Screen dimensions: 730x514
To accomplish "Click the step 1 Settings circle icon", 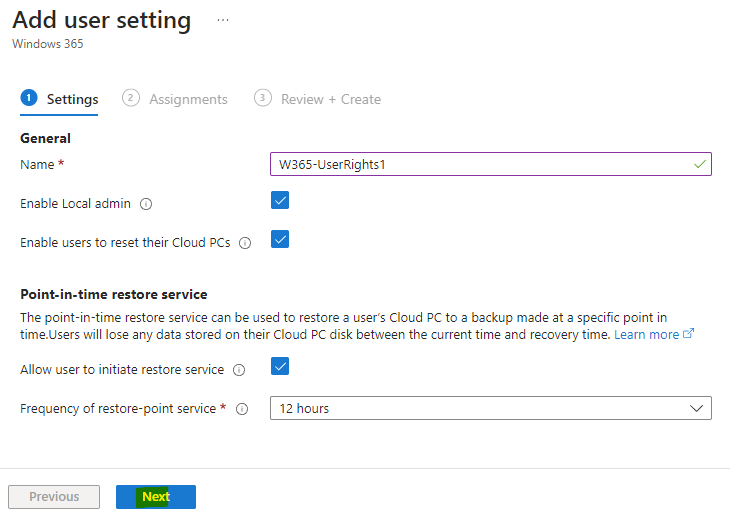I will 29,98.
